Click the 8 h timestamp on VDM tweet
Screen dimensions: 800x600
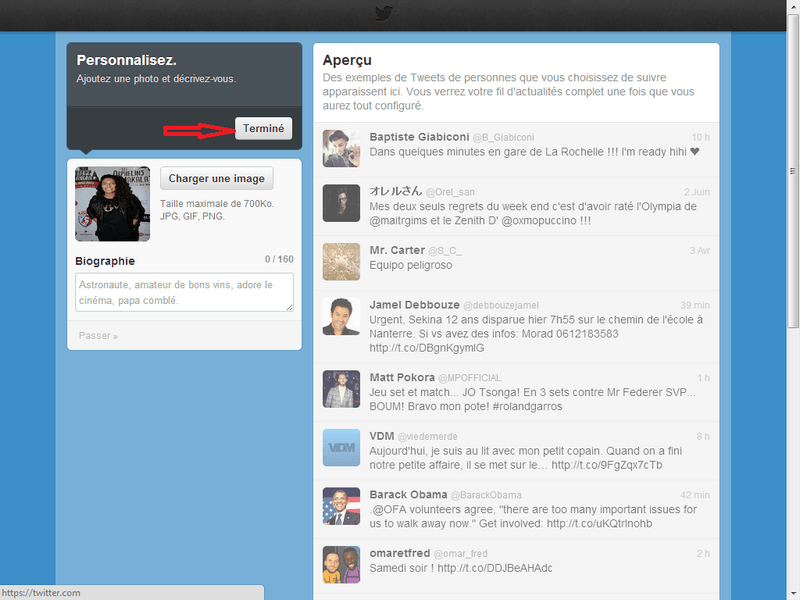tap(703, 436)
